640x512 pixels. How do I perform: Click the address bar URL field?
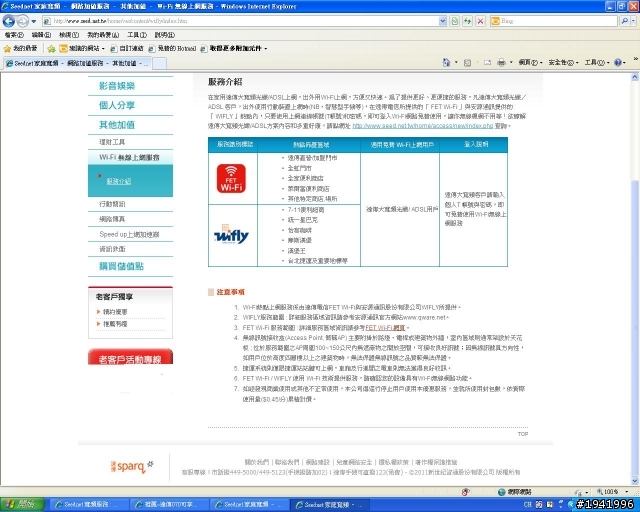[x=240, y=21]
